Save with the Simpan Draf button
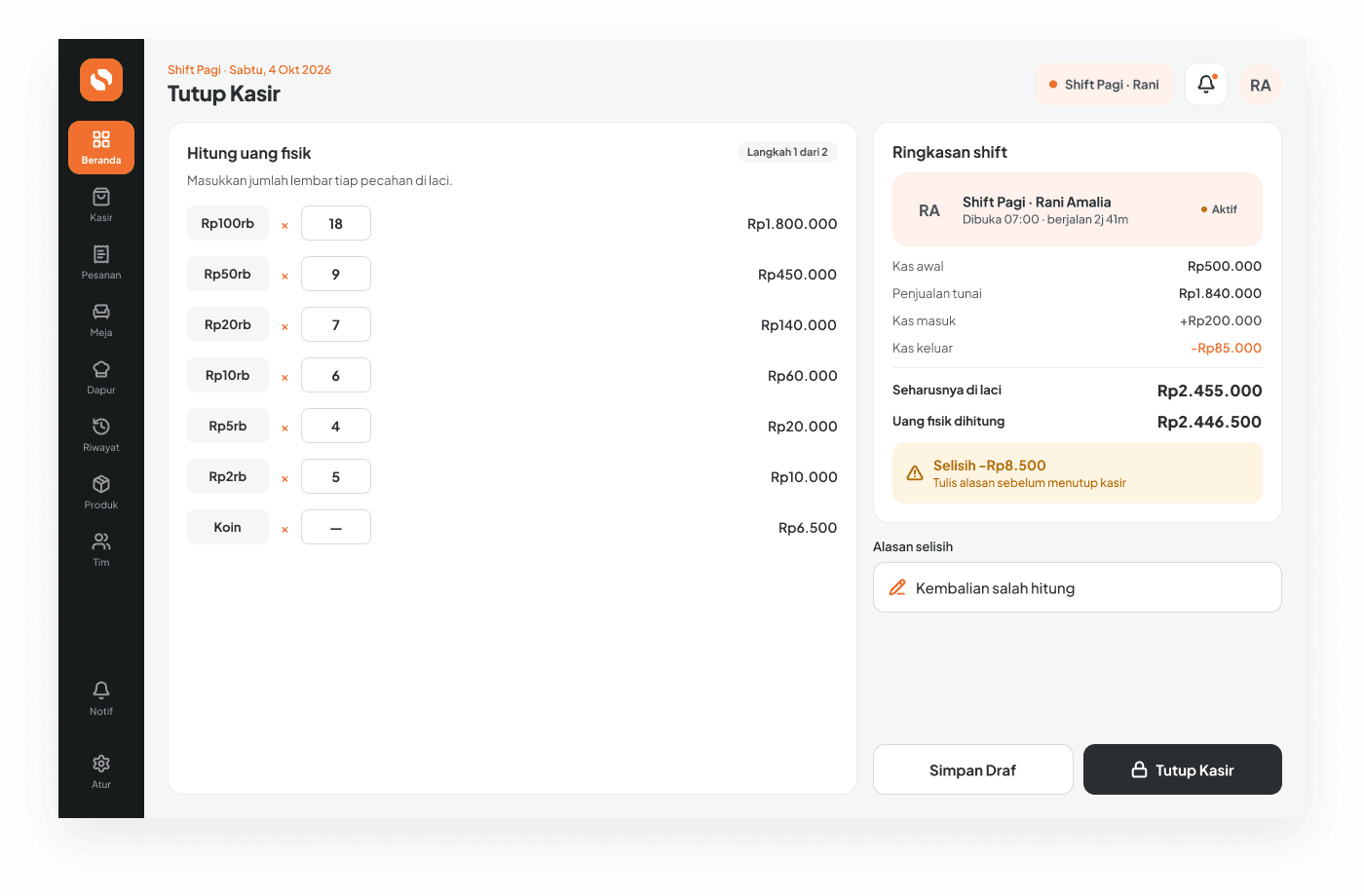Viewport: 1364px width, 896px height. (x=973, y=769)
